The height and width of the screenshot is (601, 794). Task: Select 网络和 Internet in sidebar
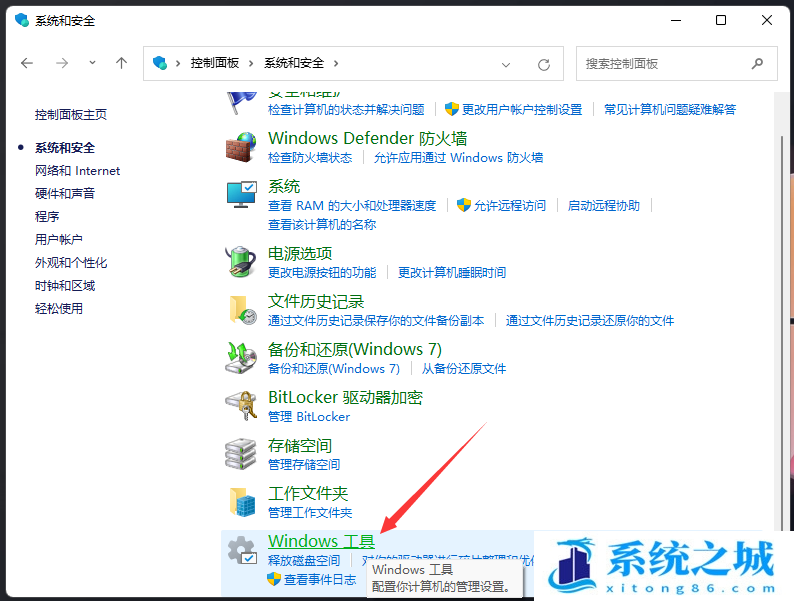click(77, 171)
